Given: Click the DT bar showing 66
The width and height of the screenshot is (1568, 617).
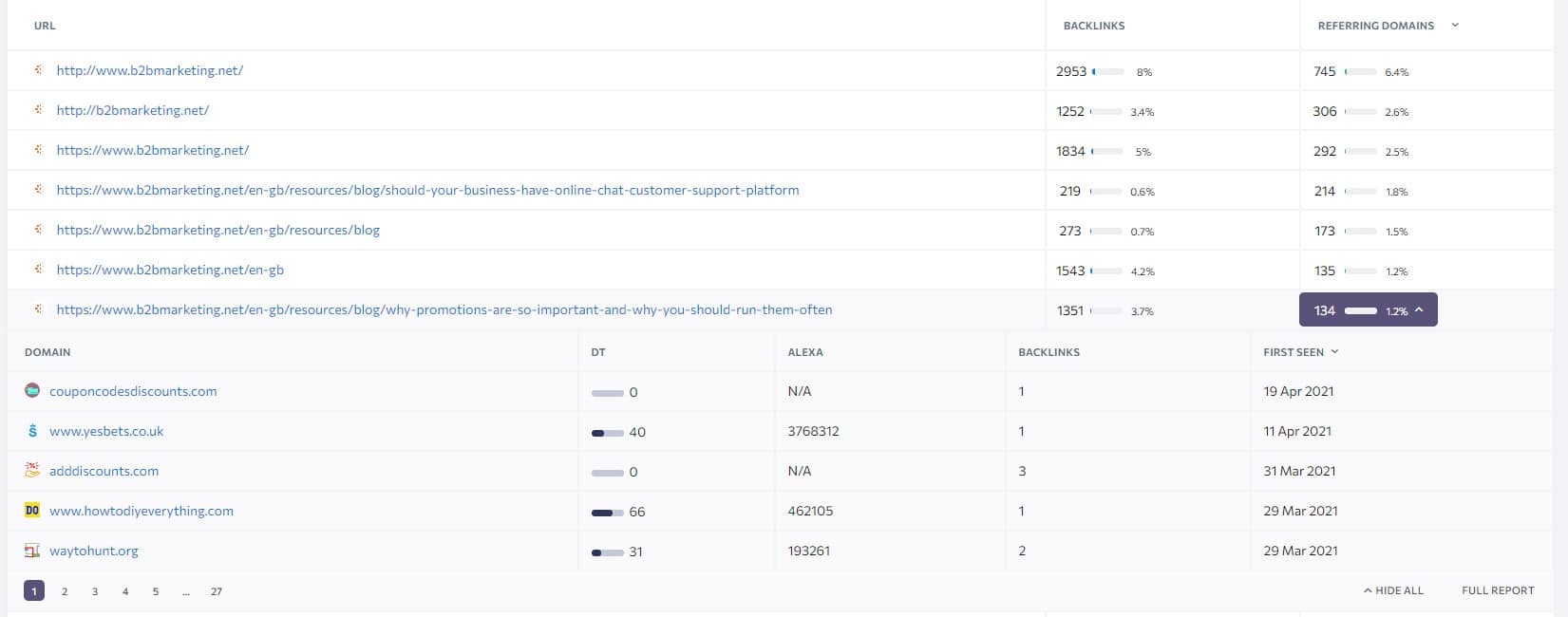Looking at the screenshot, I should [608, 512].
